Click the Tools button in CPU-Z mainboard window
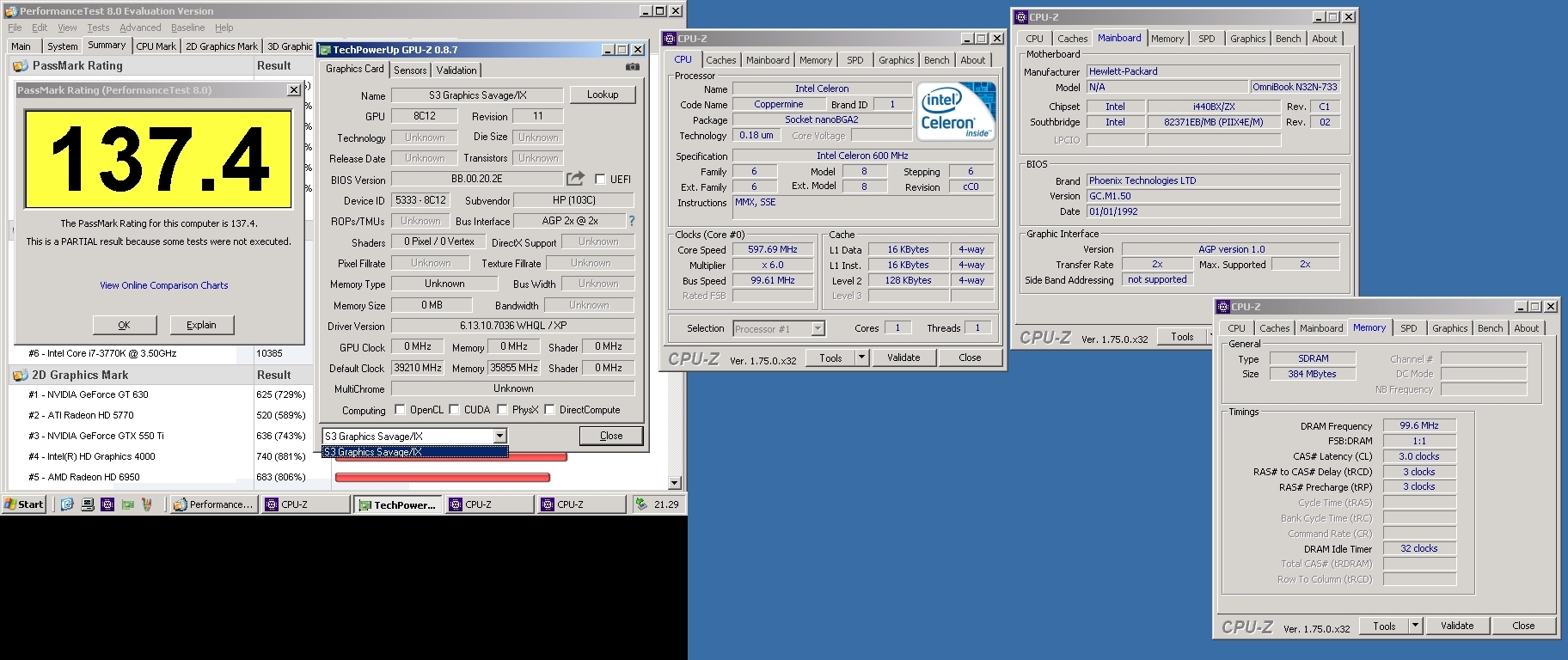This screenshot has width=1568, height=660. click(x=1183, y=337)
